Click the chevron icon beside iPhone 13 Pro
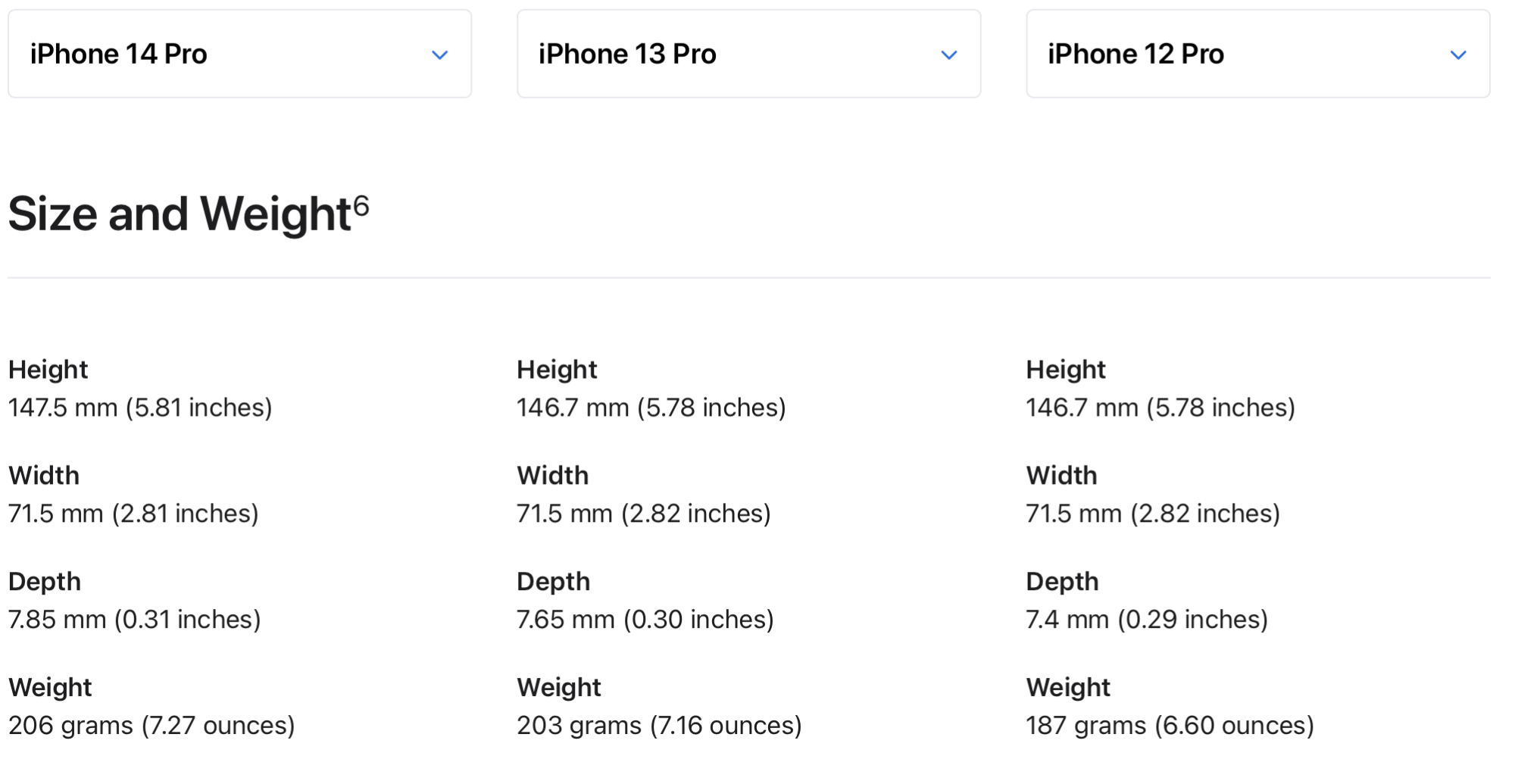Viewport: 1515px width, 784px height. (x=948, y=55)
